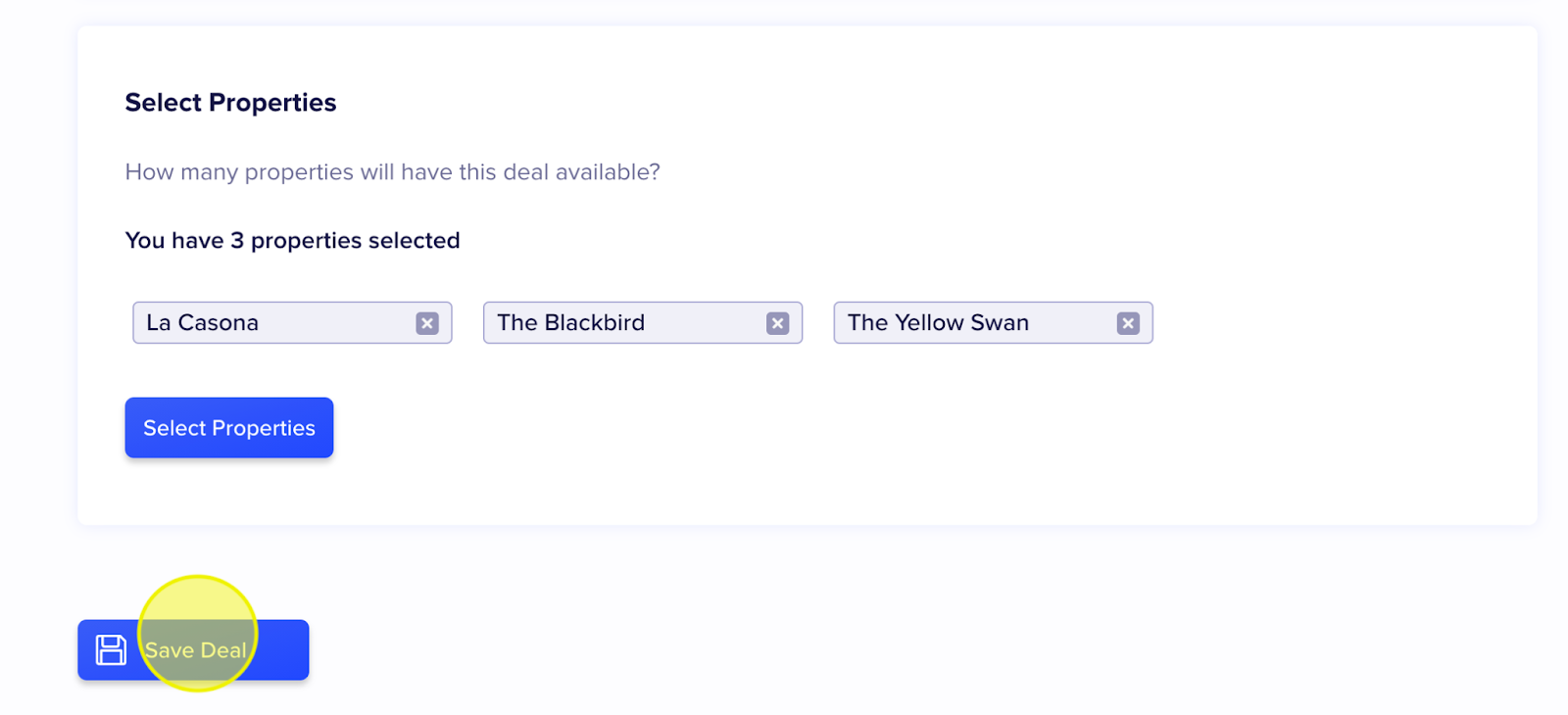Click the number 3 in selected count
Screen dimensions: 1568x715
pos(237,241)
